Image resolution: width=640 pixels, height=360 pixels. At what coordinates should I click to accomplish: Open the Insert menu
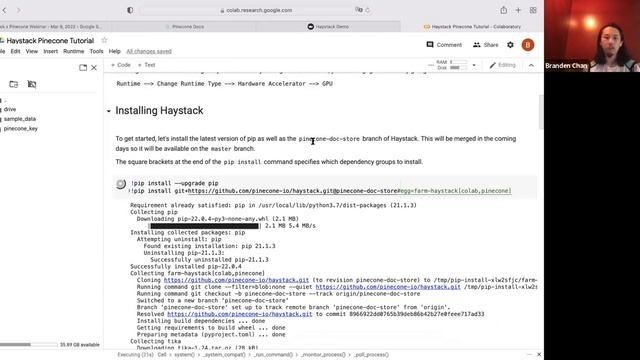click(x=50, y=51)
